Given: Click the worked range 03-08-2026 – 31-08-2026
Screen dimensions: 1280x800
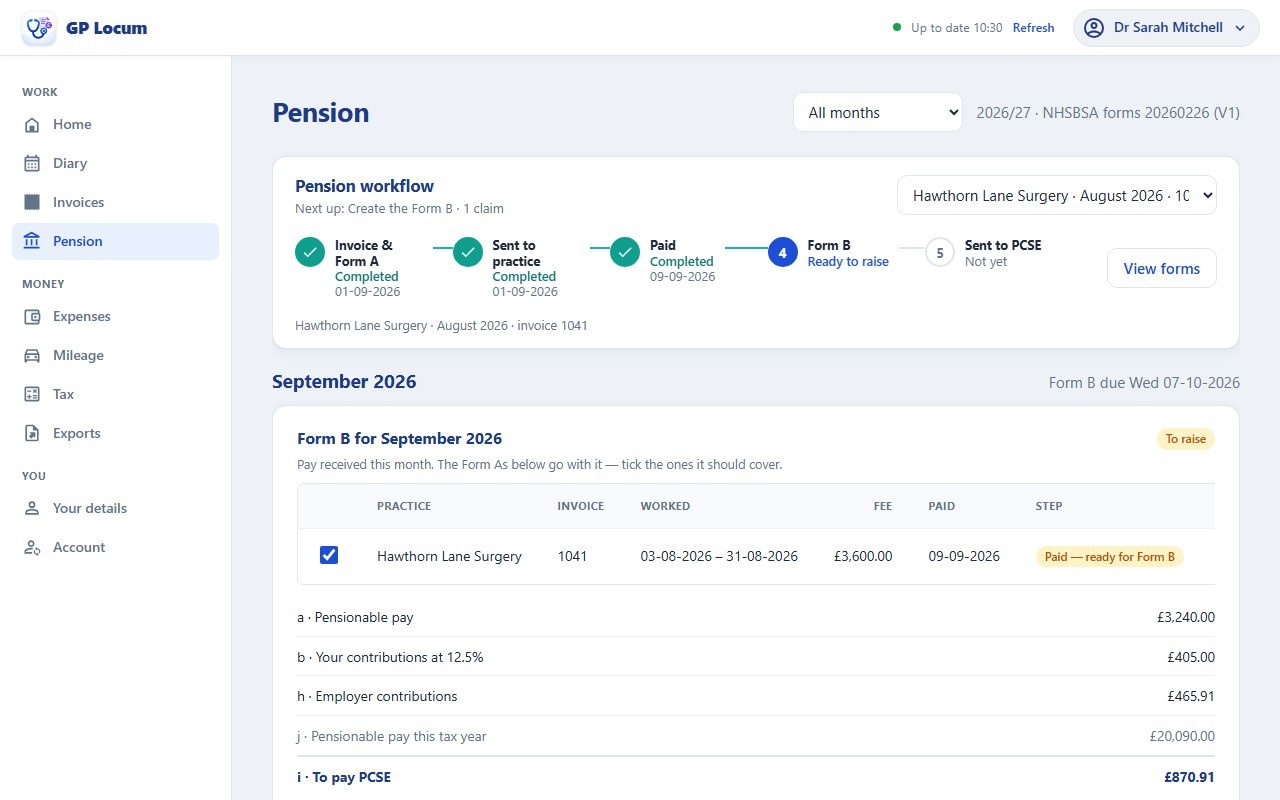Looking at the screenshot, I should [719, 556].
